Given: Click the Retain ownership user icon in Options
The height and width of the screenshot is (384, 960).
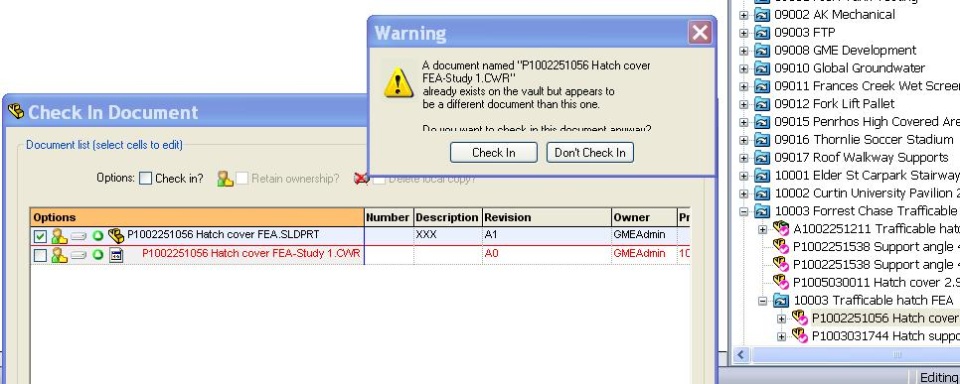Looking at the screenshot, I should (225, 179).
